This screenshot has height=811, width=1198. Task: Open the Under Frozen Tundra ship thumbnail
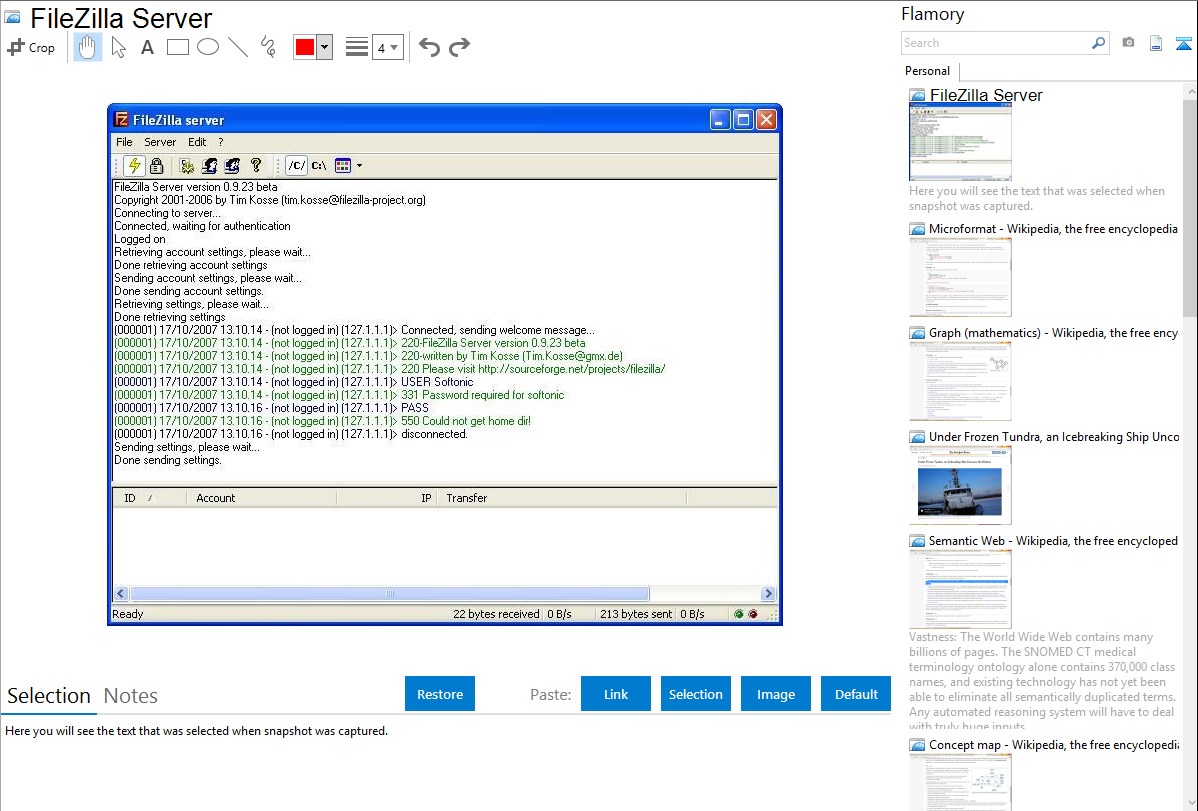(960, 485)
